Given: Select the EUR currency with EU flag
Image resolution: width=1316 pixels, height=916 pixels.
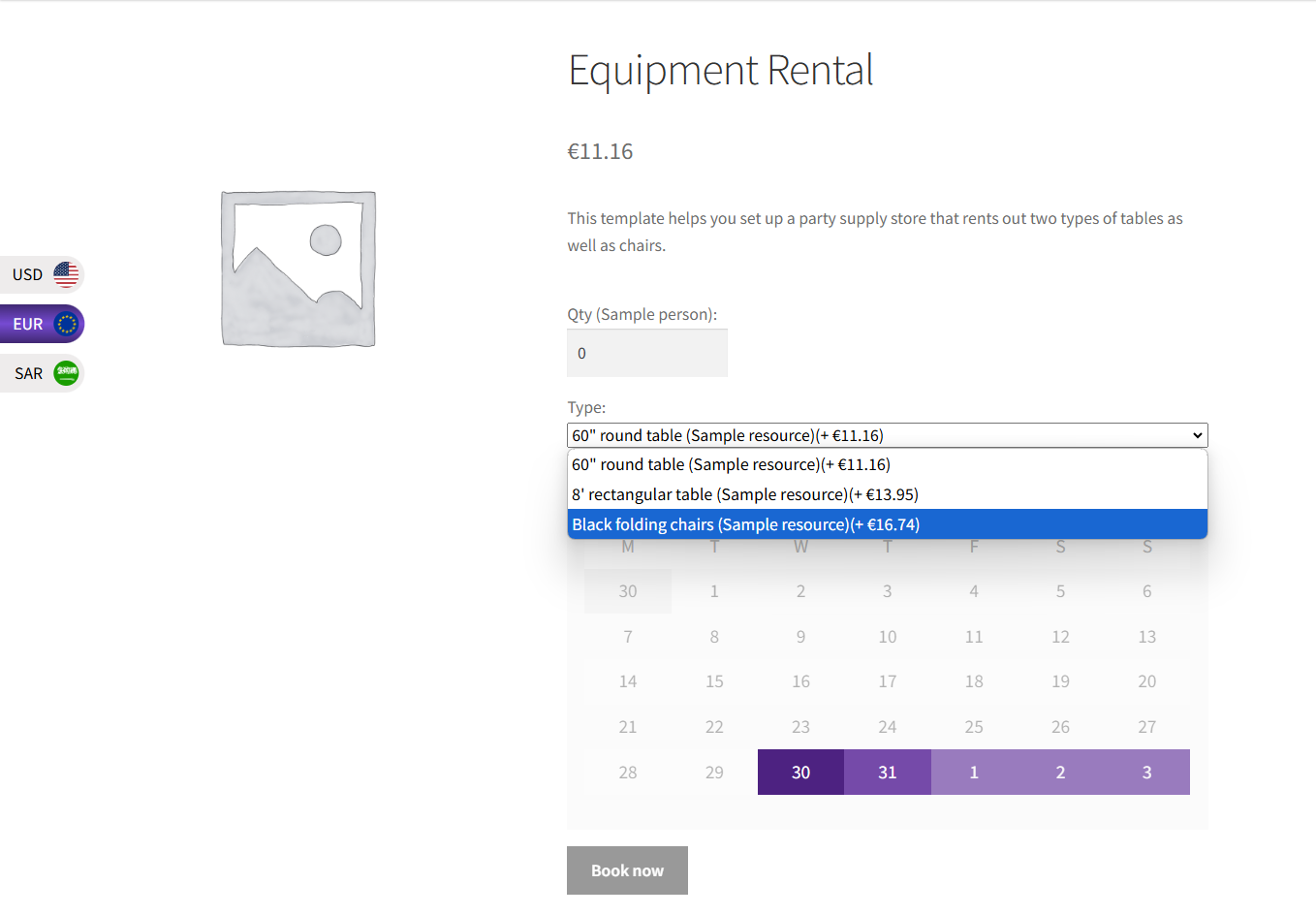Looking at the screenshot, I should [41, 324].
